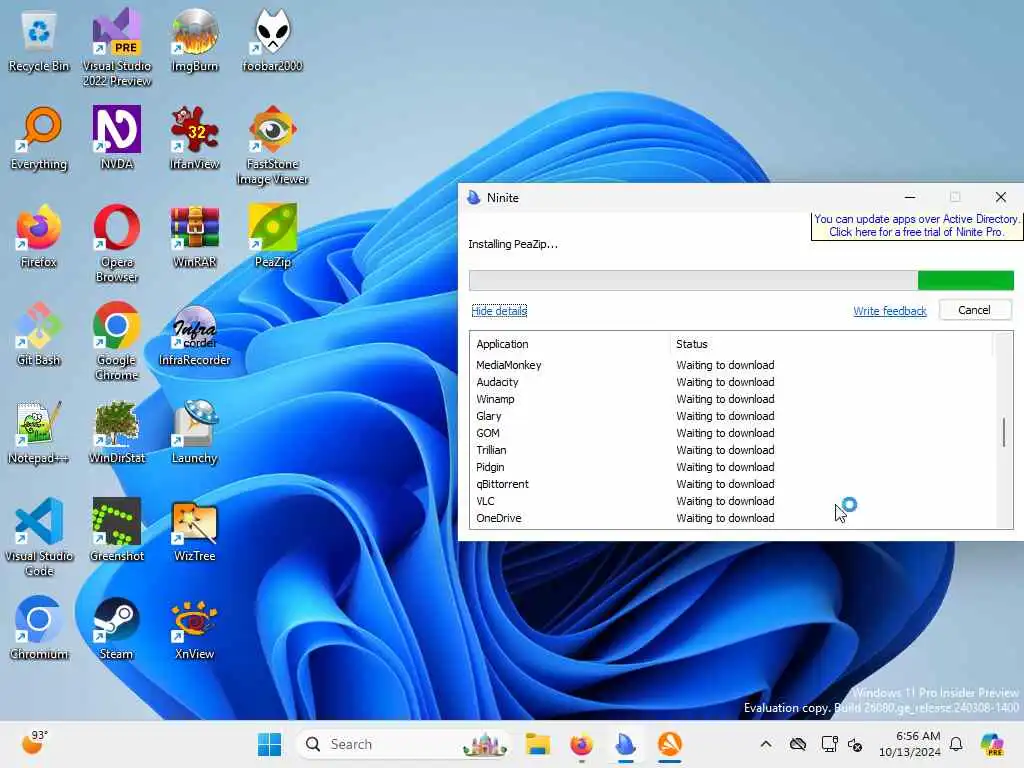Click the Firefox taskbar icon
Viewport: 1024px width, 768px height.
pos(581,744)
